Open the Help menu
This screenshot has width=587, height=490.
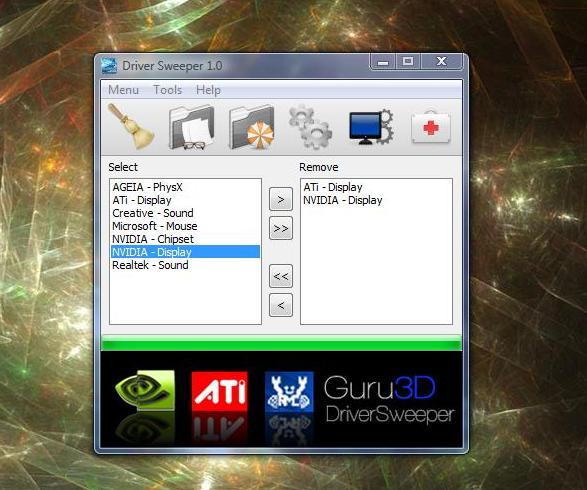click(209, 90)
